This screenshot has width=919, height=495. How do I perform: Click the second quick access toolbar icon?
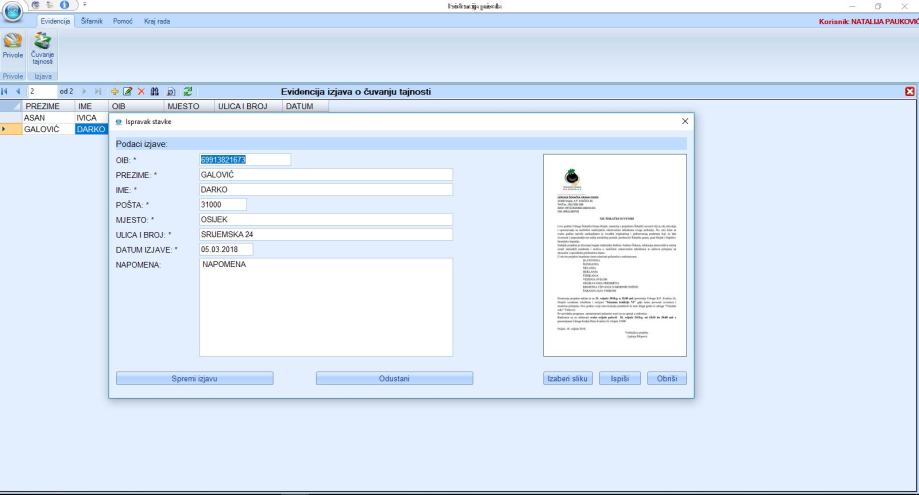point(50,5)
